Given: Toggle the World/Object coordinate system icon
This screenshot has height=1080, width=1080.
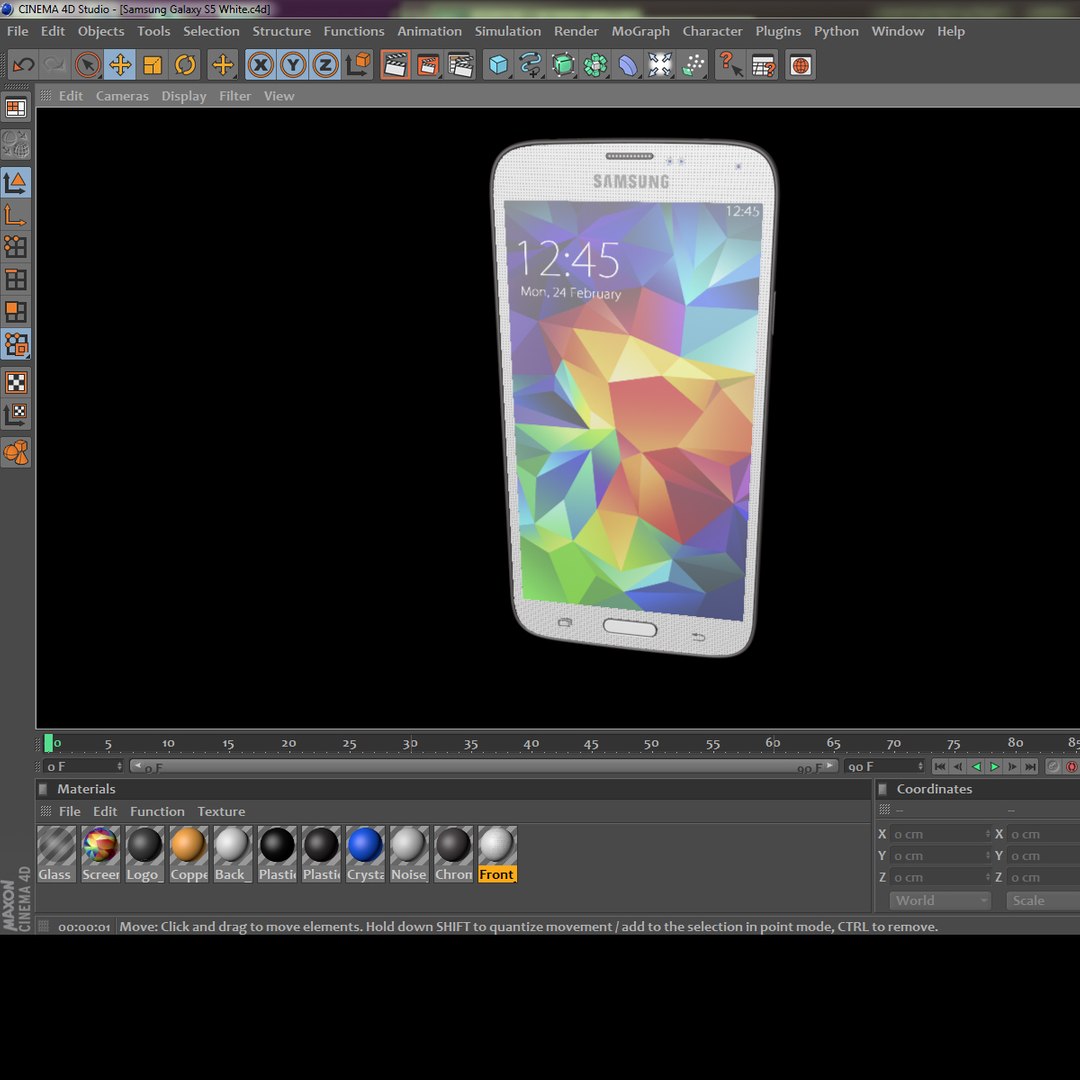Looking at the screenshot, I should click(358, 65).
